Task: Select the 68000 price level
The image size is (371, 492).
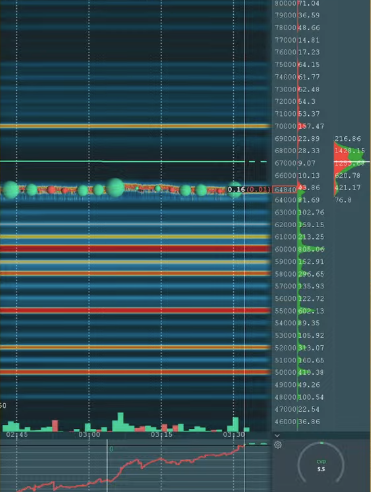Action: (285, 151)
